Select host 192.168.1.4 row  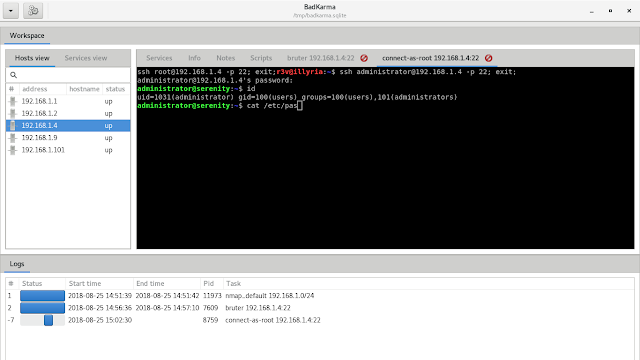coord(68,126)
